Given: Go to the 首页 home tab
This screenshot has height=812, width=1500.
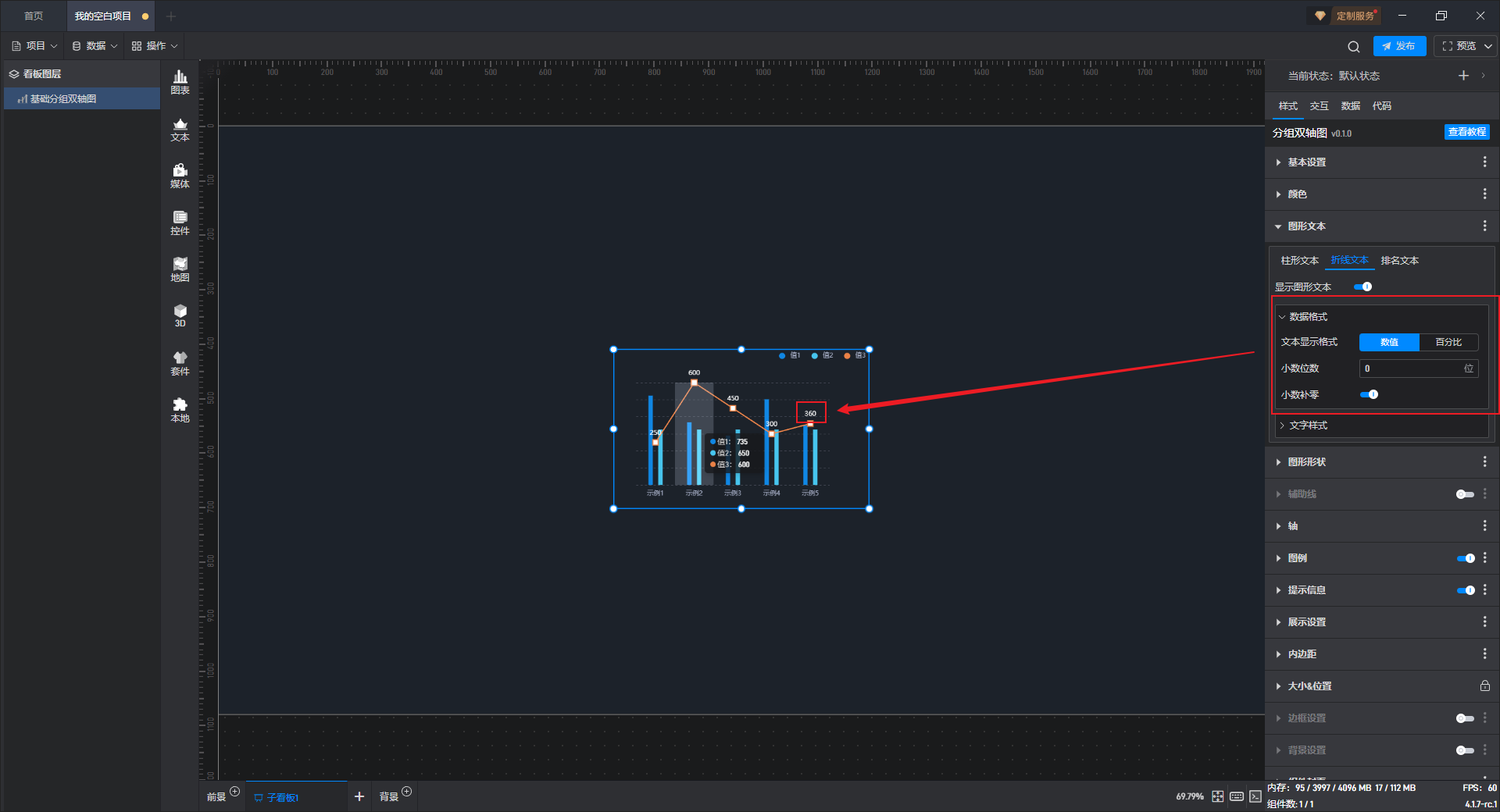Looking at the screenshot, I should click(34, 16).
